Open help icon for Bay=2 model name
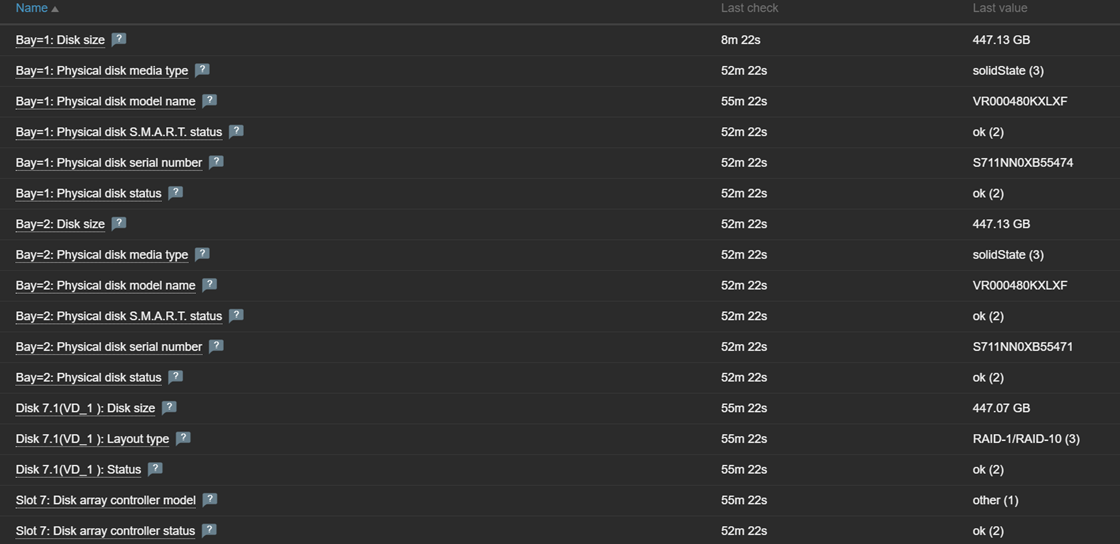1120x544 pixels. coord(209,285)
